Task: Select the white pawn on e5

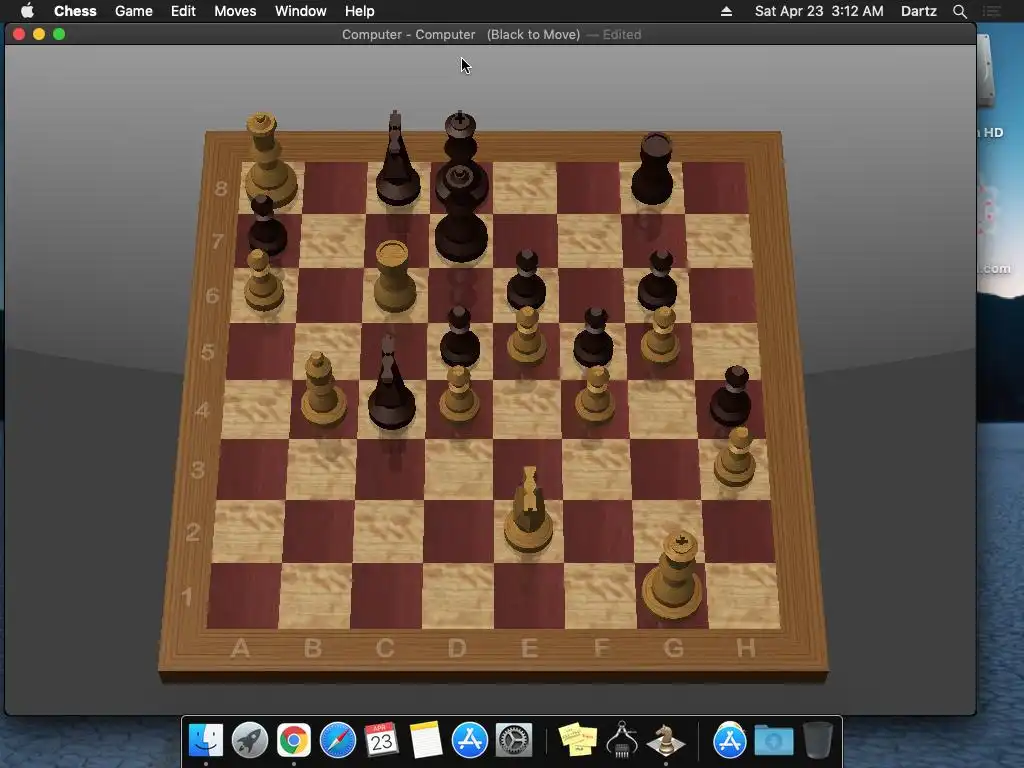Action: point(527,336)
